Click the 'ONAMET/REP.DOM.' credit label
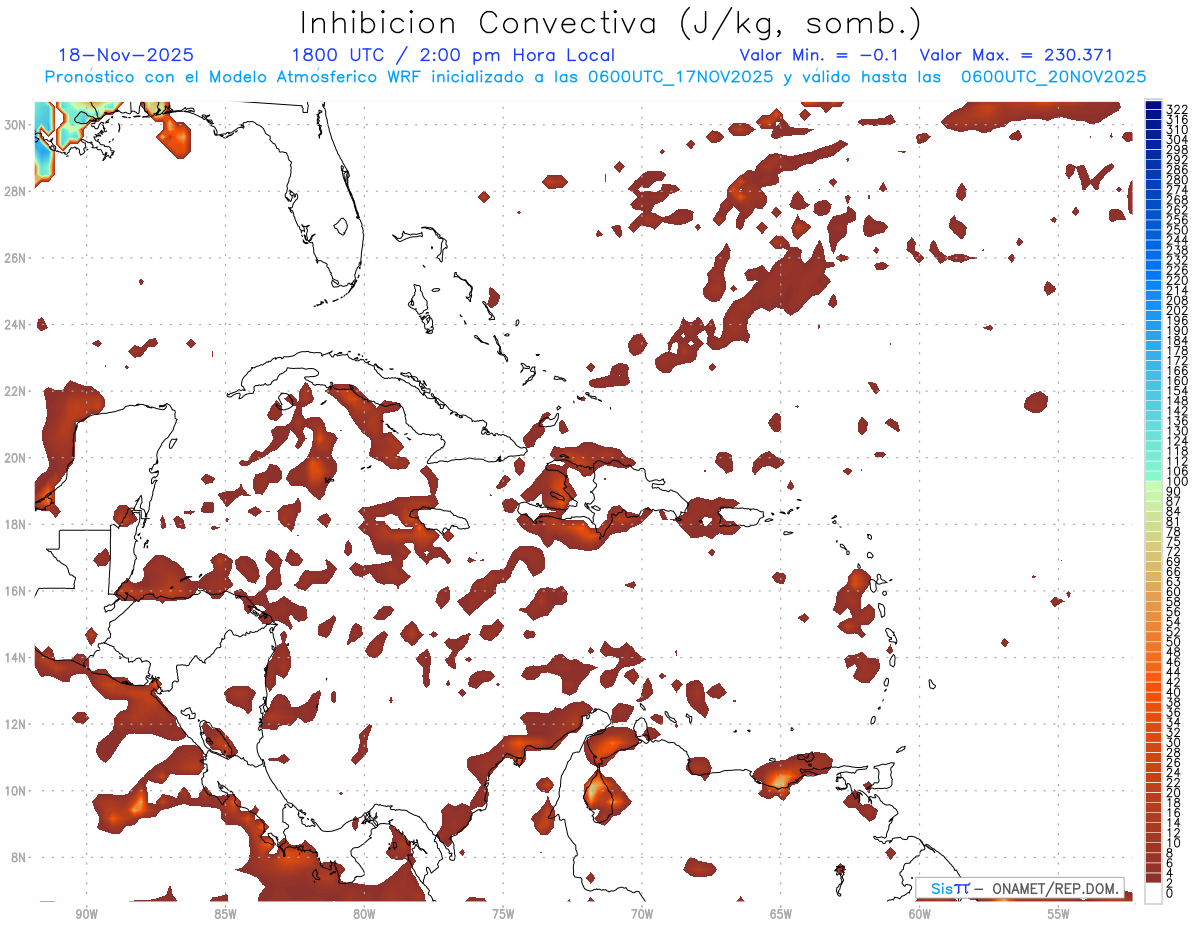1200x927 pixels. 1054,888
